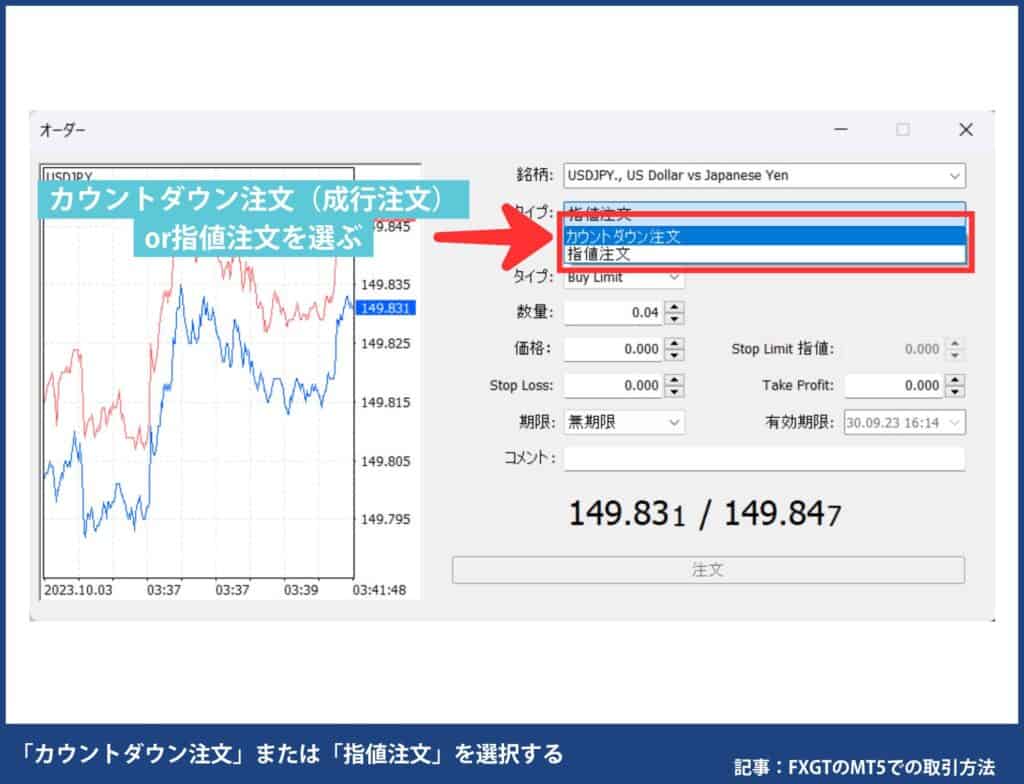This screenshot has width=1024, height=784.
Task: Click the 149.795 price axis label
Action: coord(385,519)
